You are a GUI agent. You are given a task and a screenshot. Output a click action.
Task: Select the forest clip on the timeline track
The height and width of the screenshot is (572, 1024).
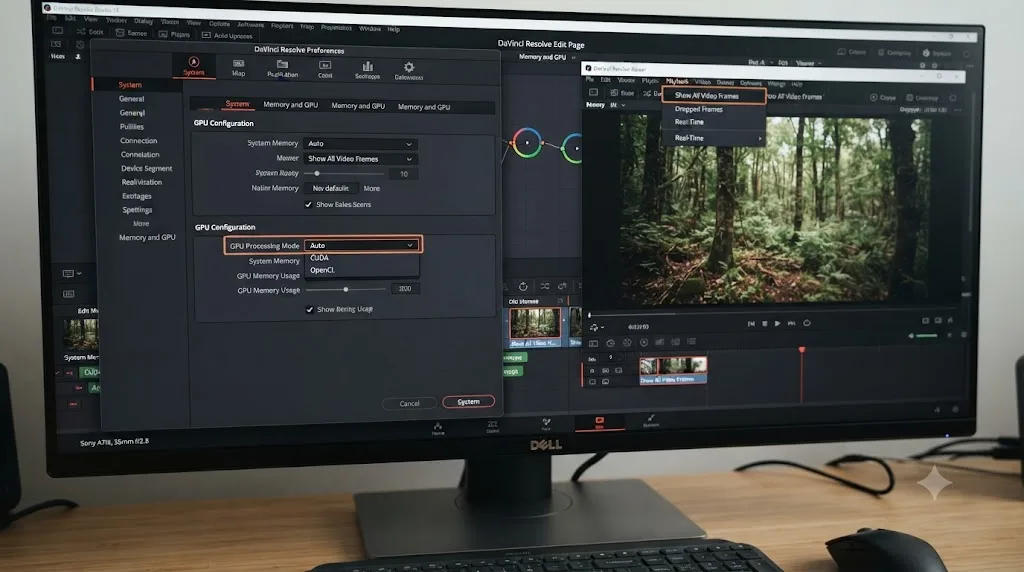click(673, 370)
